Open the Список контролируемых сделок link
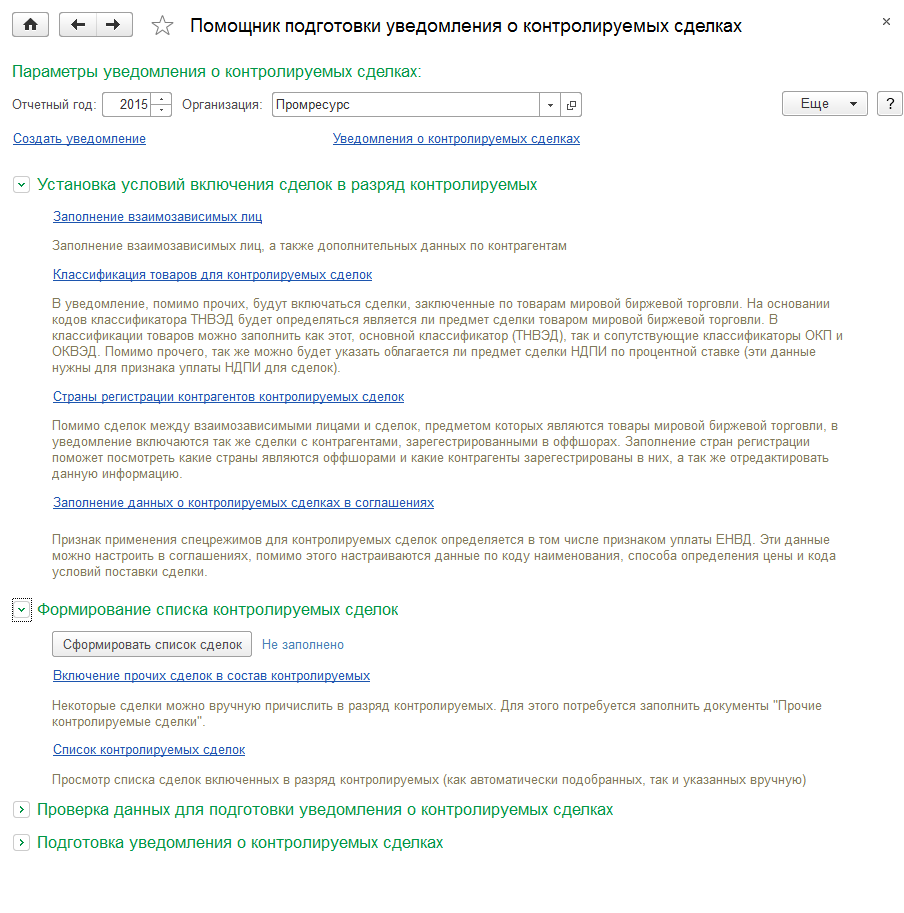Screen dimensions: 904x913 click(x=148, y=750)
